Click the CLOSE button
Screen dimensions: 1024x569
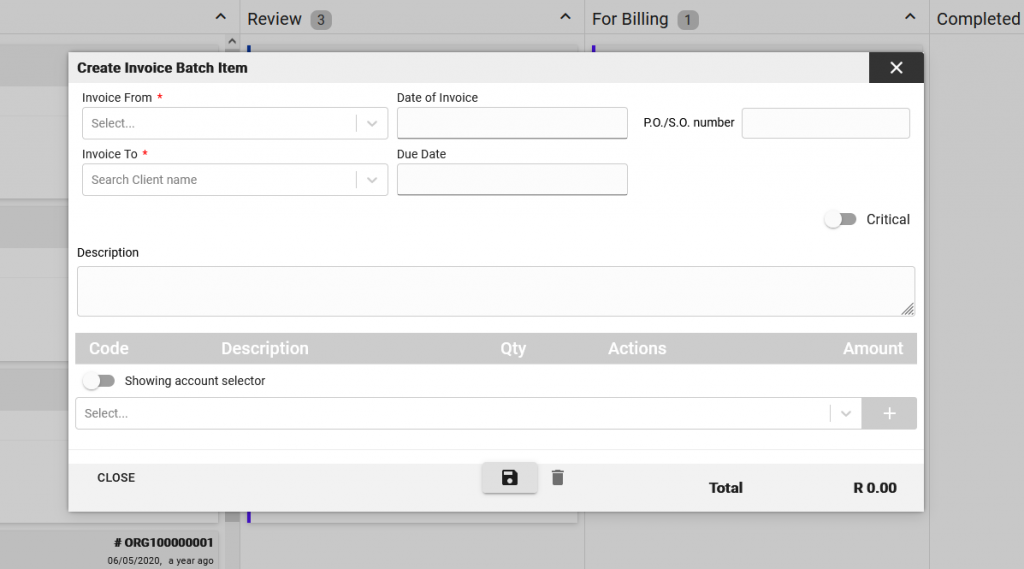tap(116, 478)
